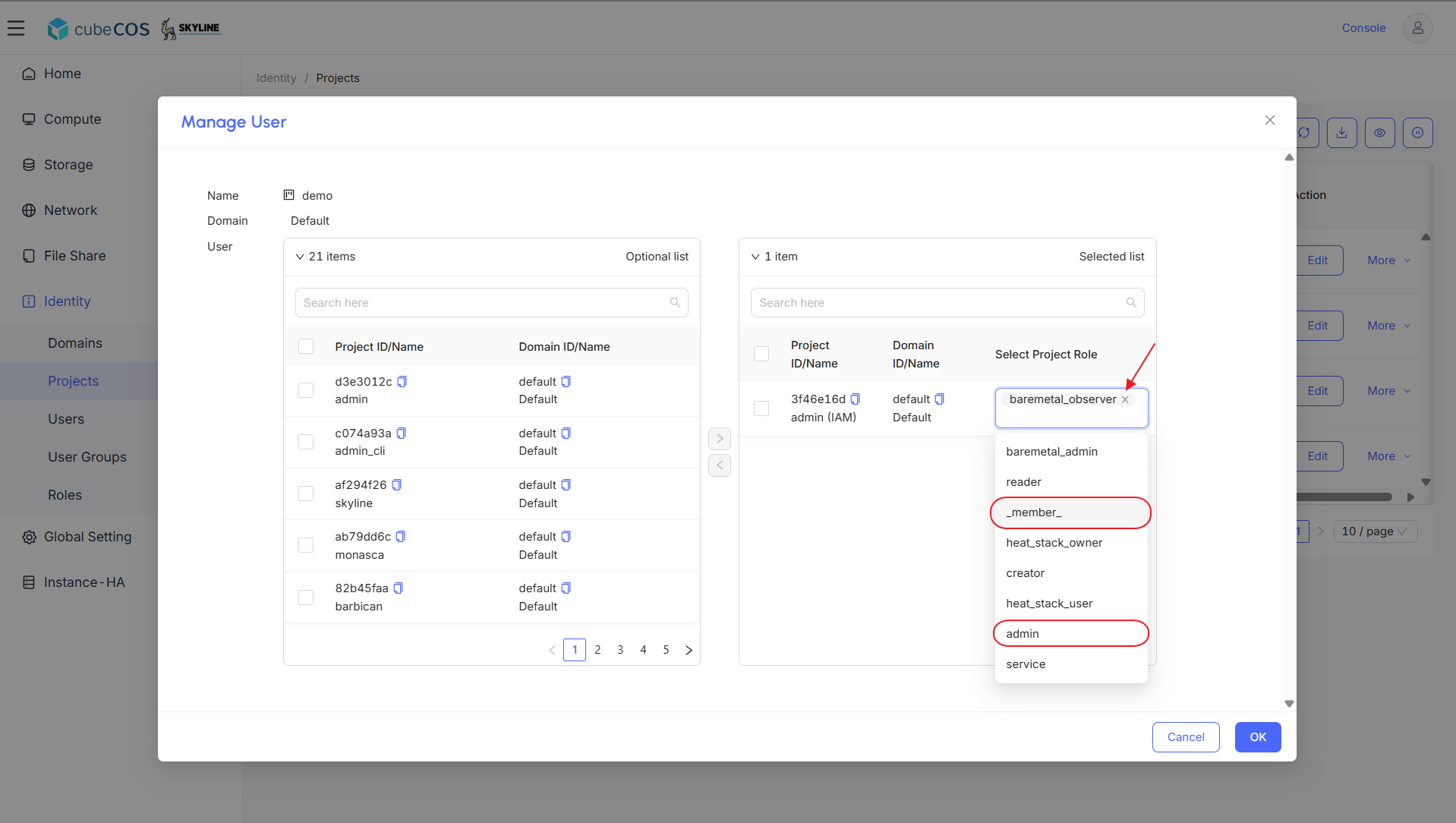
Task: Open the project role select box
Action: pyautogui.click(x=1071, y=408)
